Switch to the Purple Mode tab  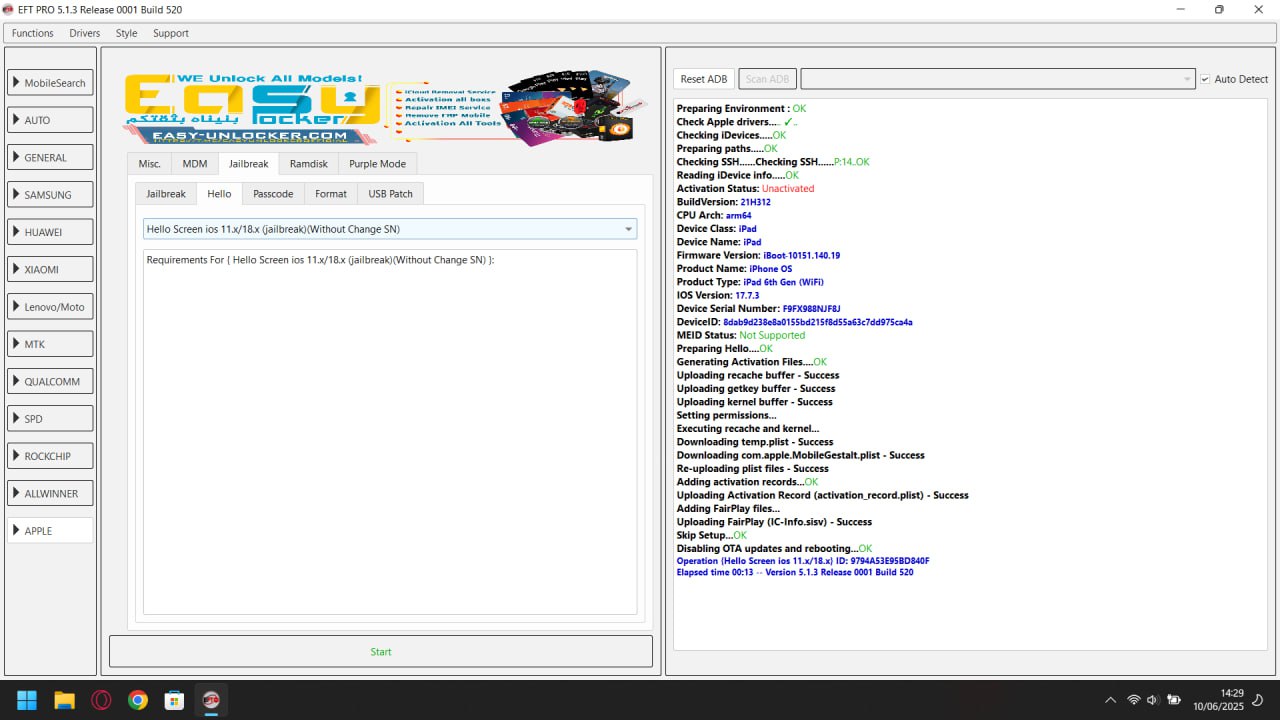pos(377,164)
